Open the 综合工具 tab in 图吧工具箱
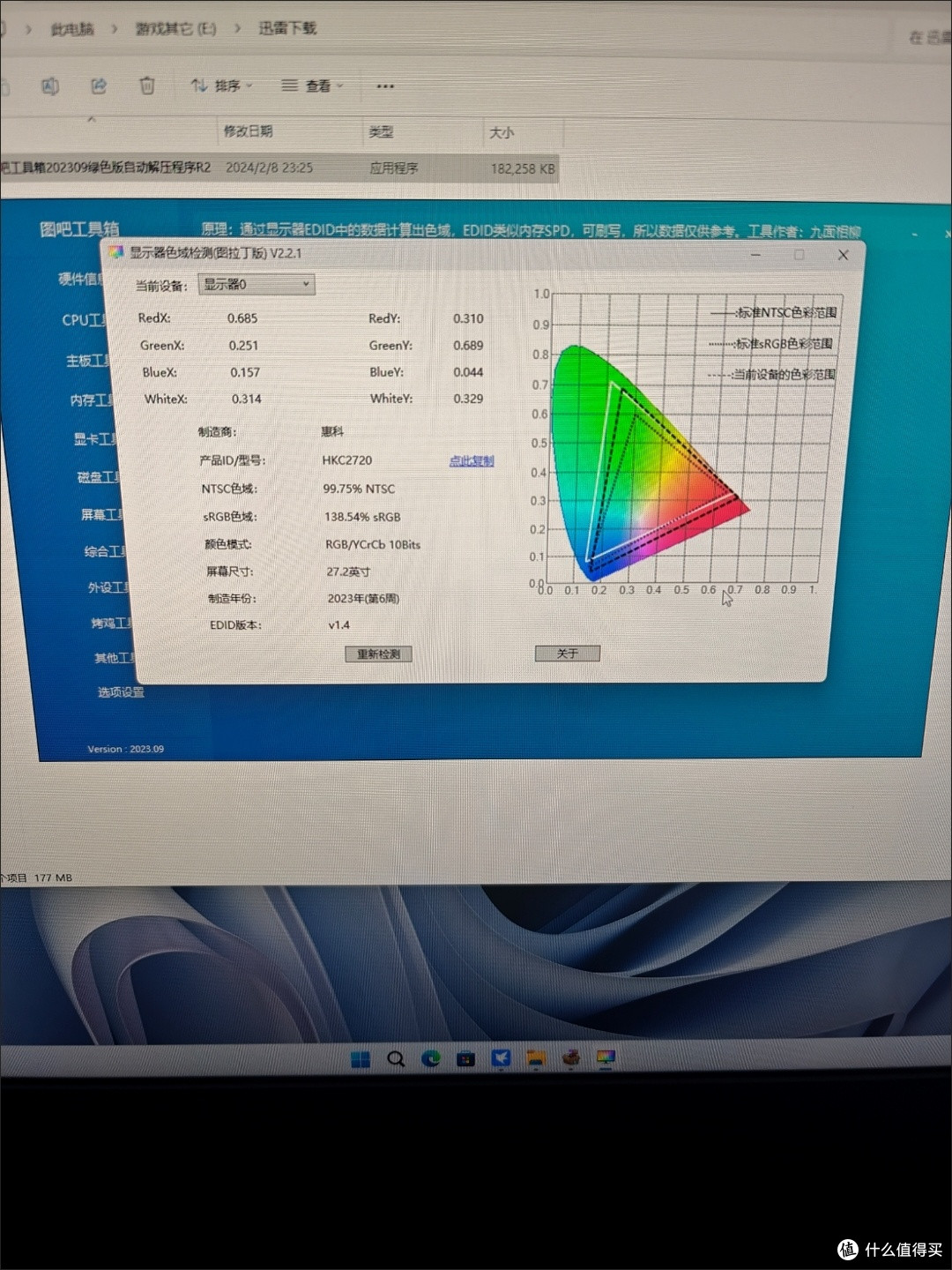The width and height of the screenshot is (952, 1270). point(106,551)
